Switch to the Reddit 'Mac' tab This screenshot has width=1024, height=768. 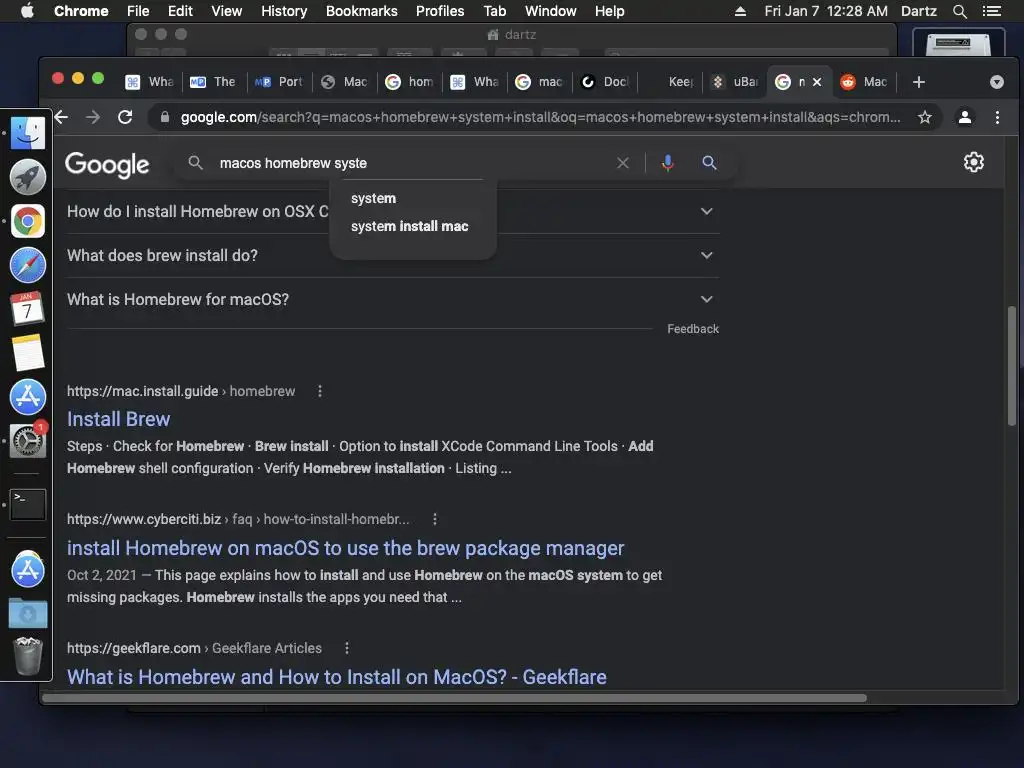click(865, 82)
